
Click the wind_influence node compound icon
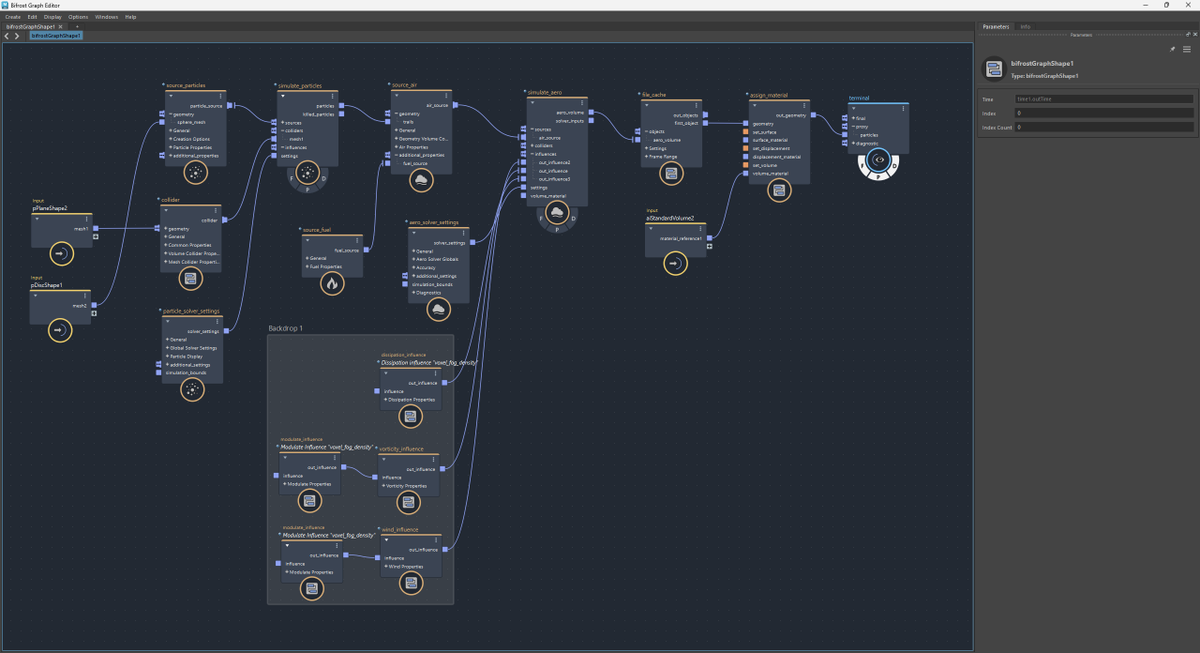(x=409, y=583)
